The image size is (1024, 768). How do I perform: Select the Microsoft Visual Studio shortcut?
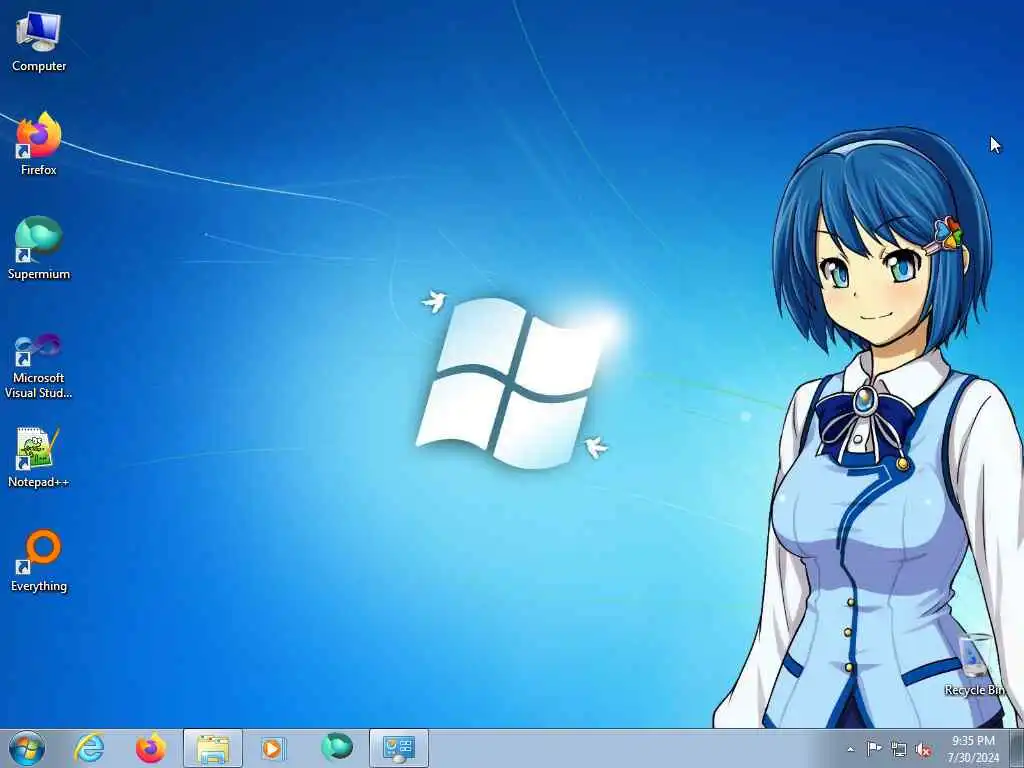39,367
